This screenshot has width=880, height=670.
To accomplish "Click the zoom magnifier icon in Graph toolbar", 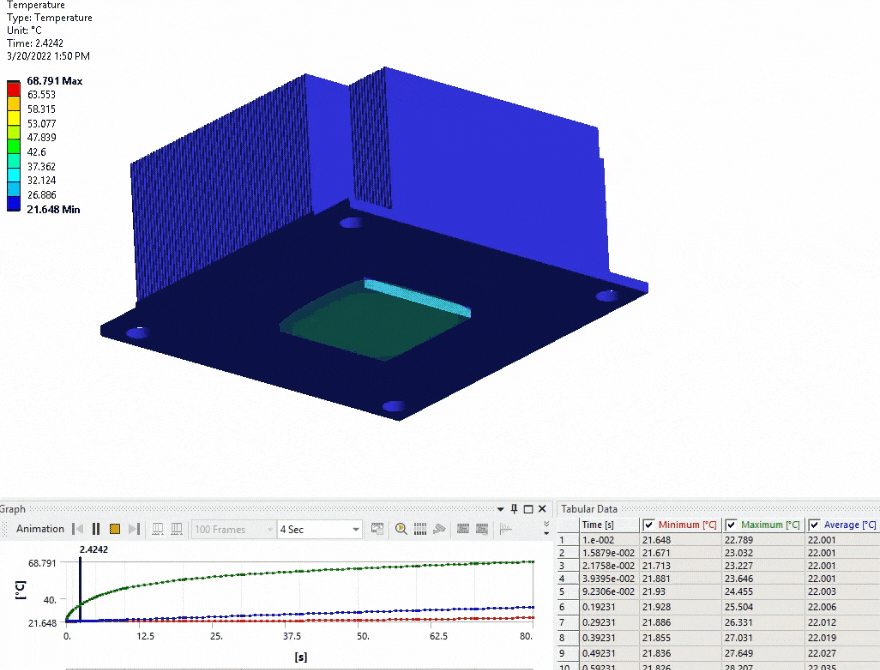I will point(401,529).
